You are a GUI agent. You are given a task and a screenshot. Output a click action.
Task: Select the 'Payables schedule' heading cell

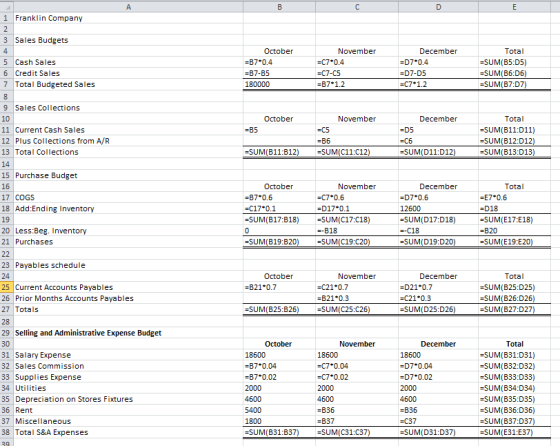129,265
